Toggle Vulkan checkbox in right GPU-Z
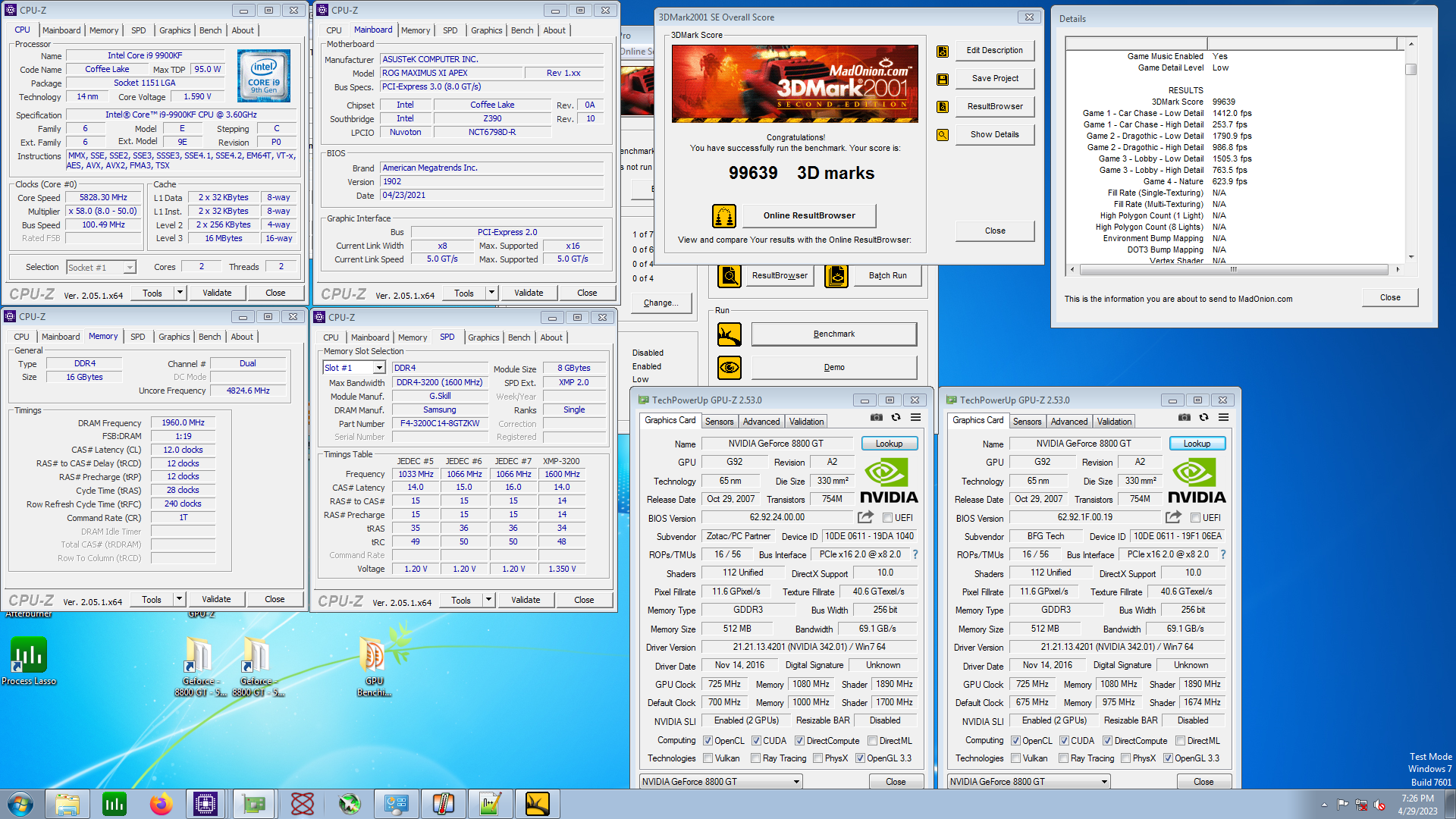The image size is (1456, 819). point(1016,758)
